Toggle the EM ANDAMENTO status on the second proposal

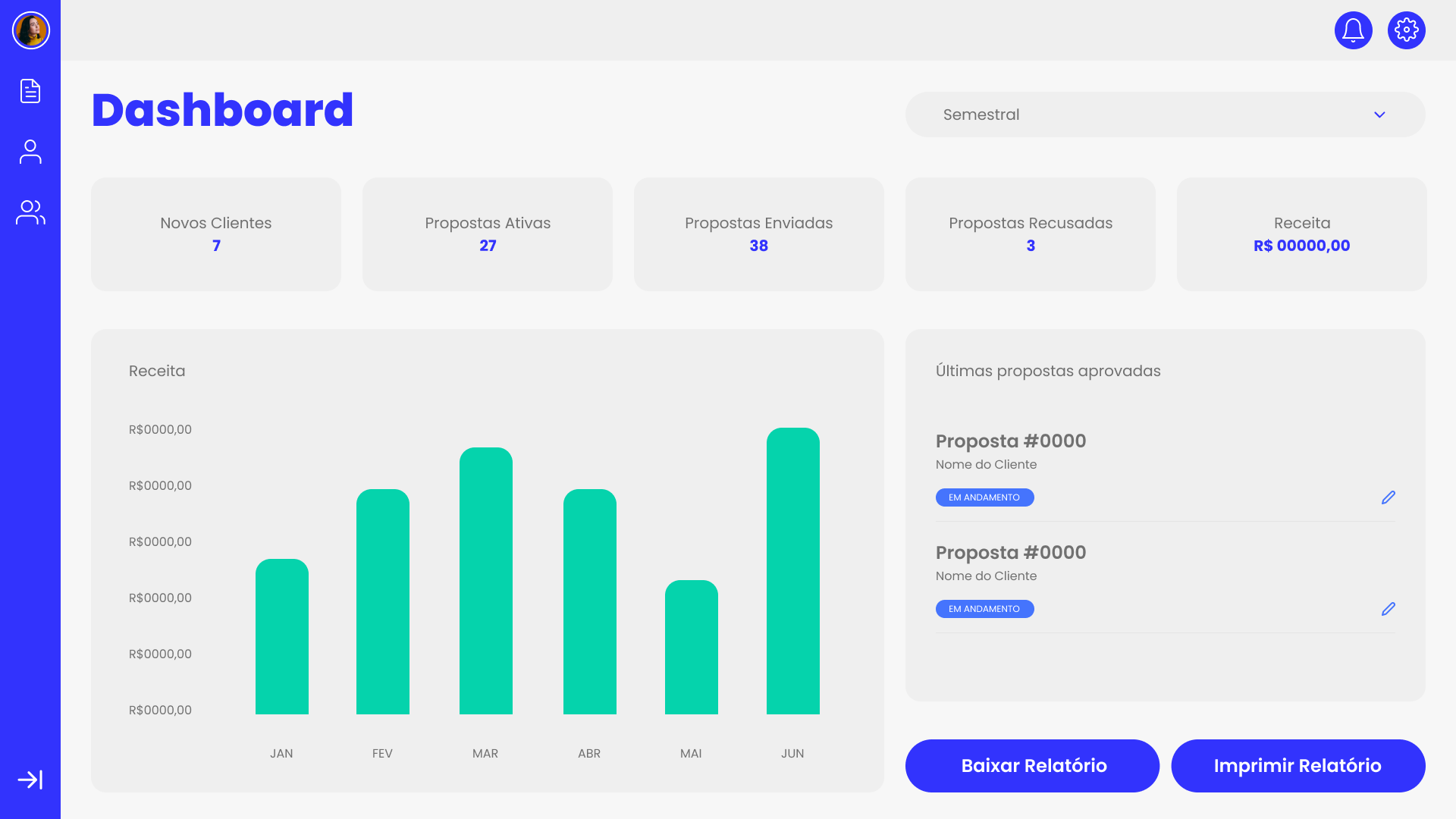[984, 608]
